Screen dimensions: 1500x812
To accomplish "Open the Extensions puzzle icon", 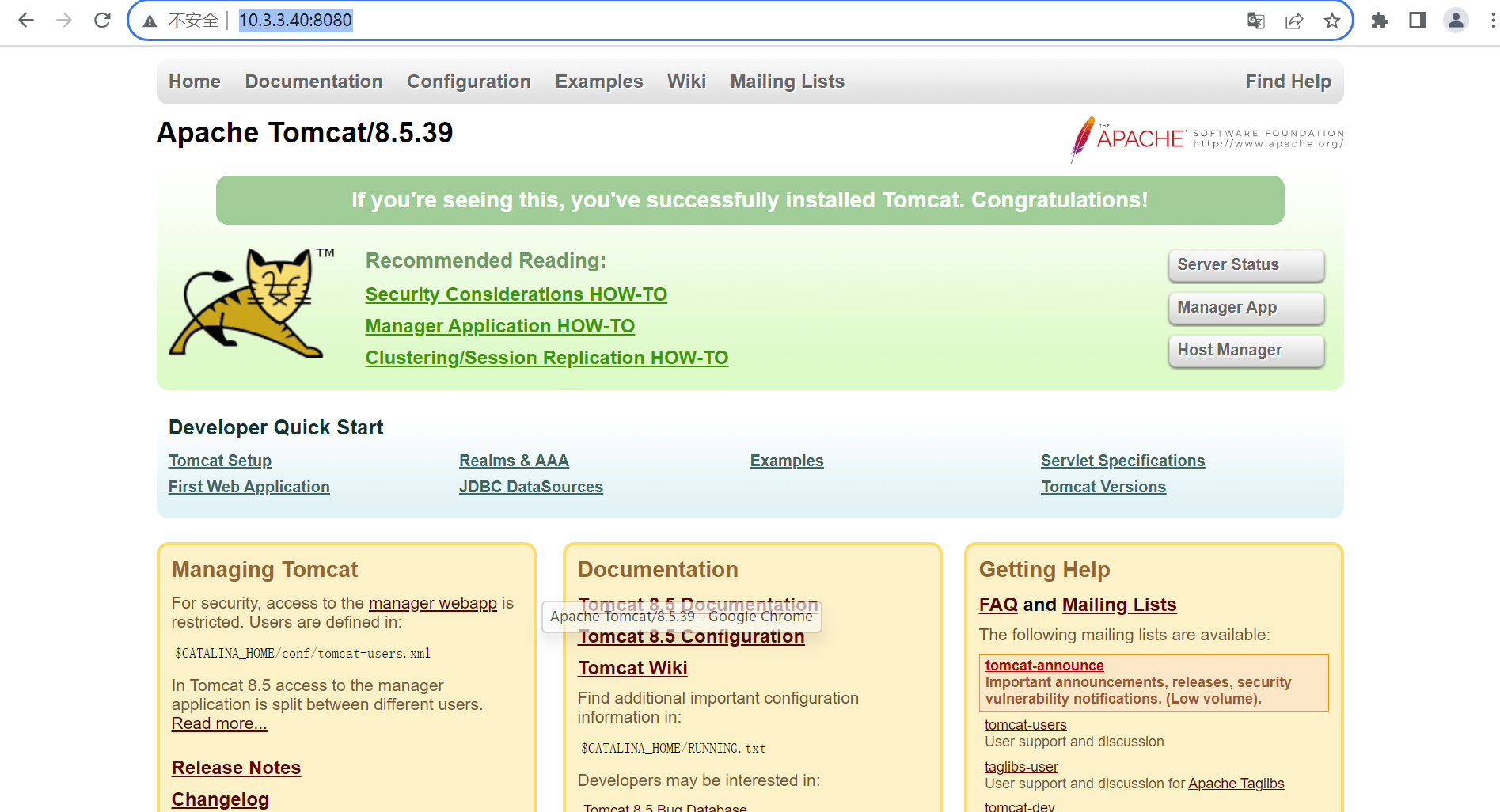I will [1380, 21].
